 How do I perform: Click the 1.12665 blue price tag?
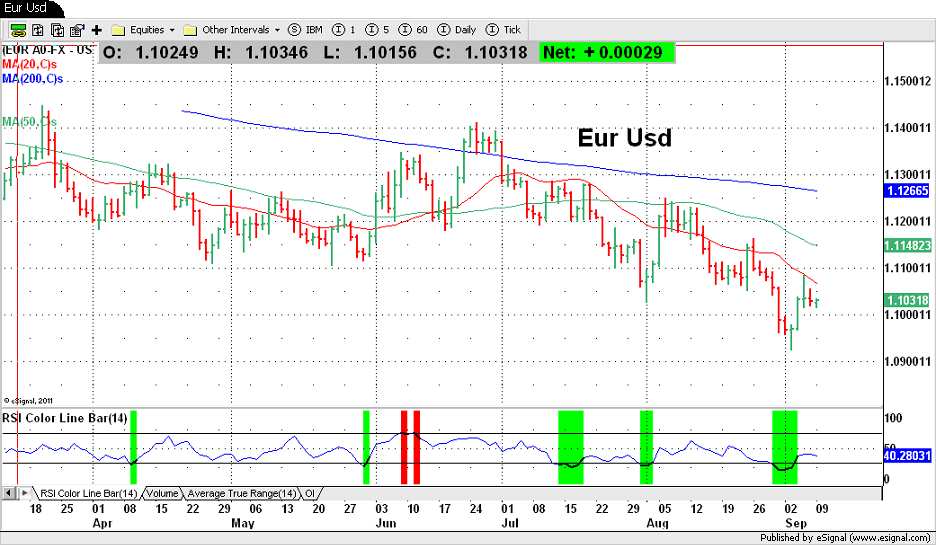coord(907,190)
